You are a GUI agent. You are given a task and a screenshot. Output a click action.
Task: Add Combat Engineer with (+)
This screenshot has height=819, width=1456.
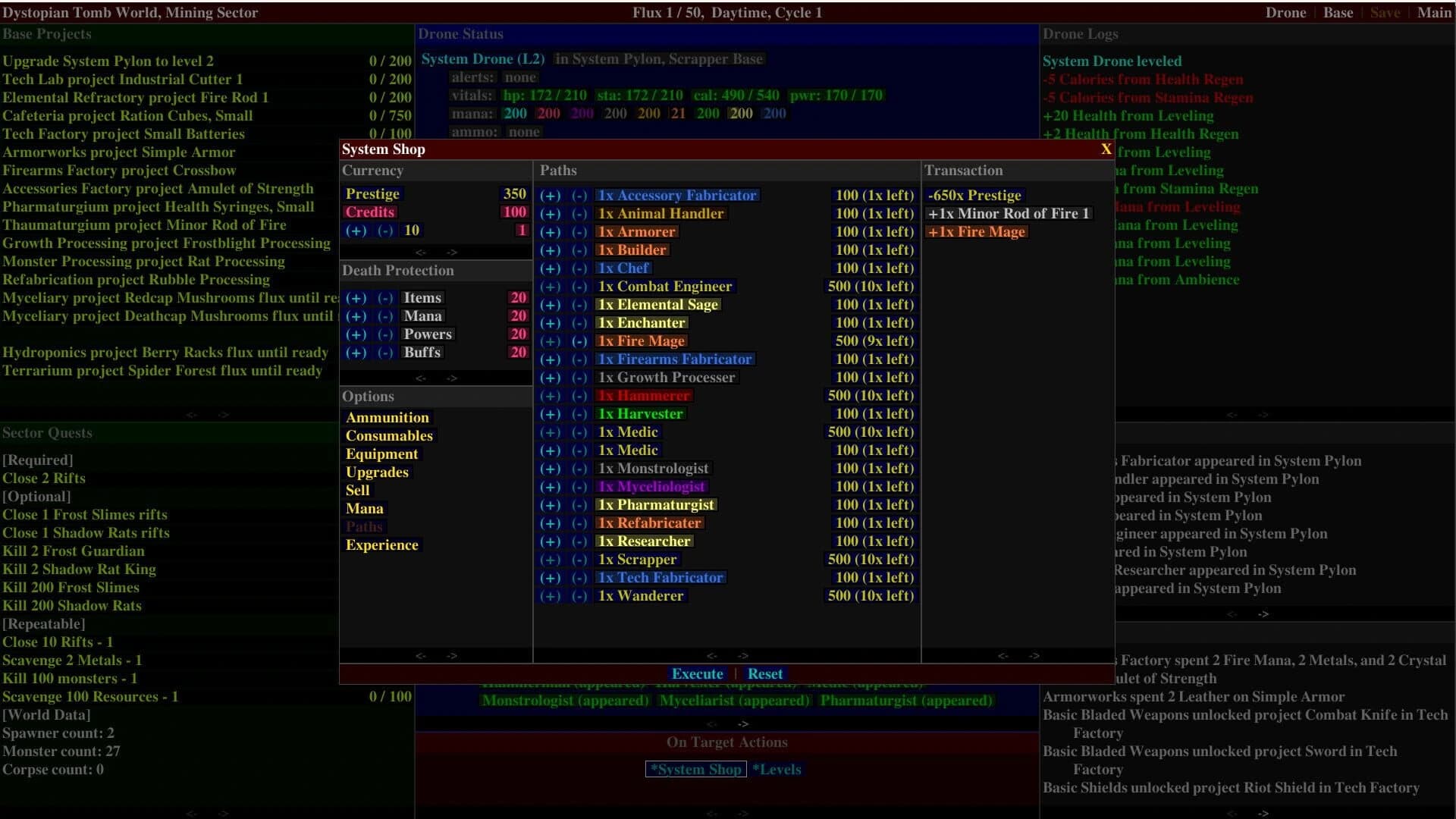[x=551, y=287]
